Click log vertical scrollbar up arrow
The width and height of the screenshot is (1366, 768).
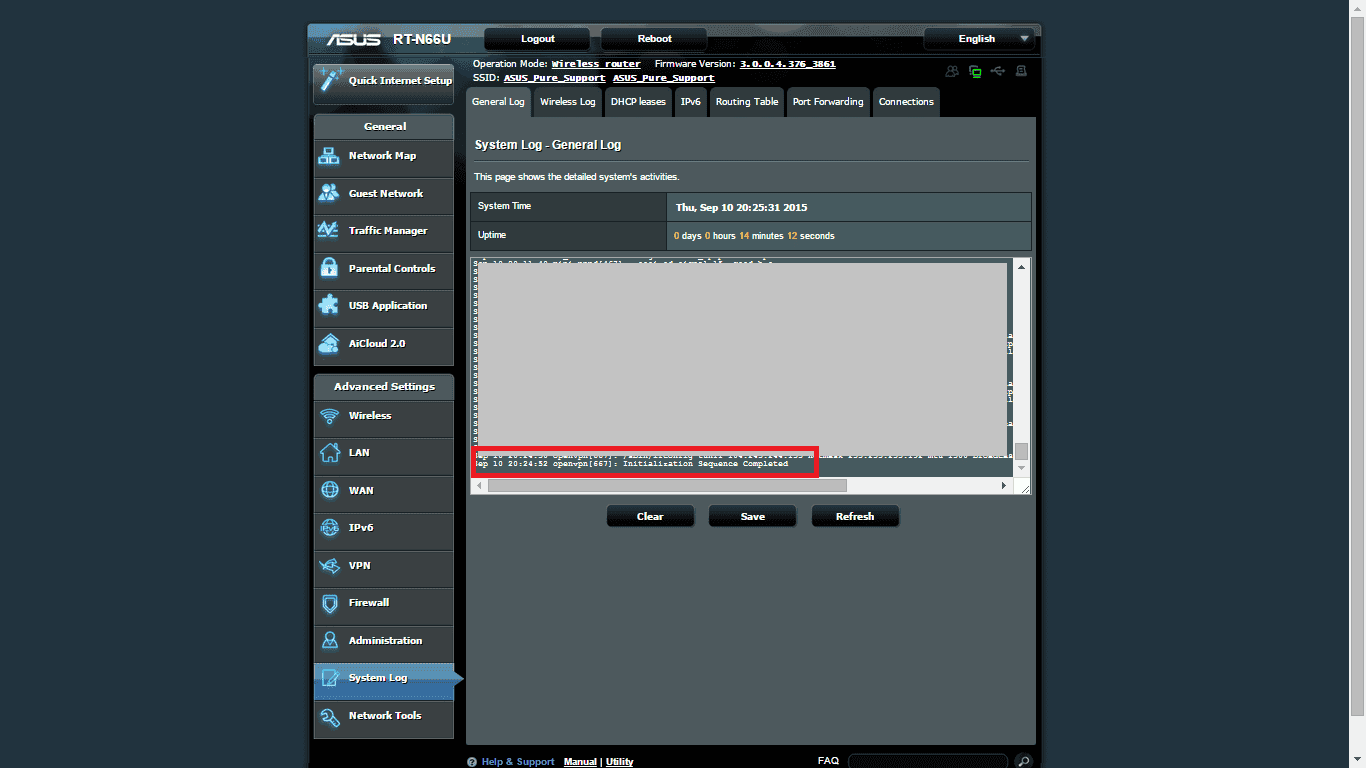(x=1021, y=267)
